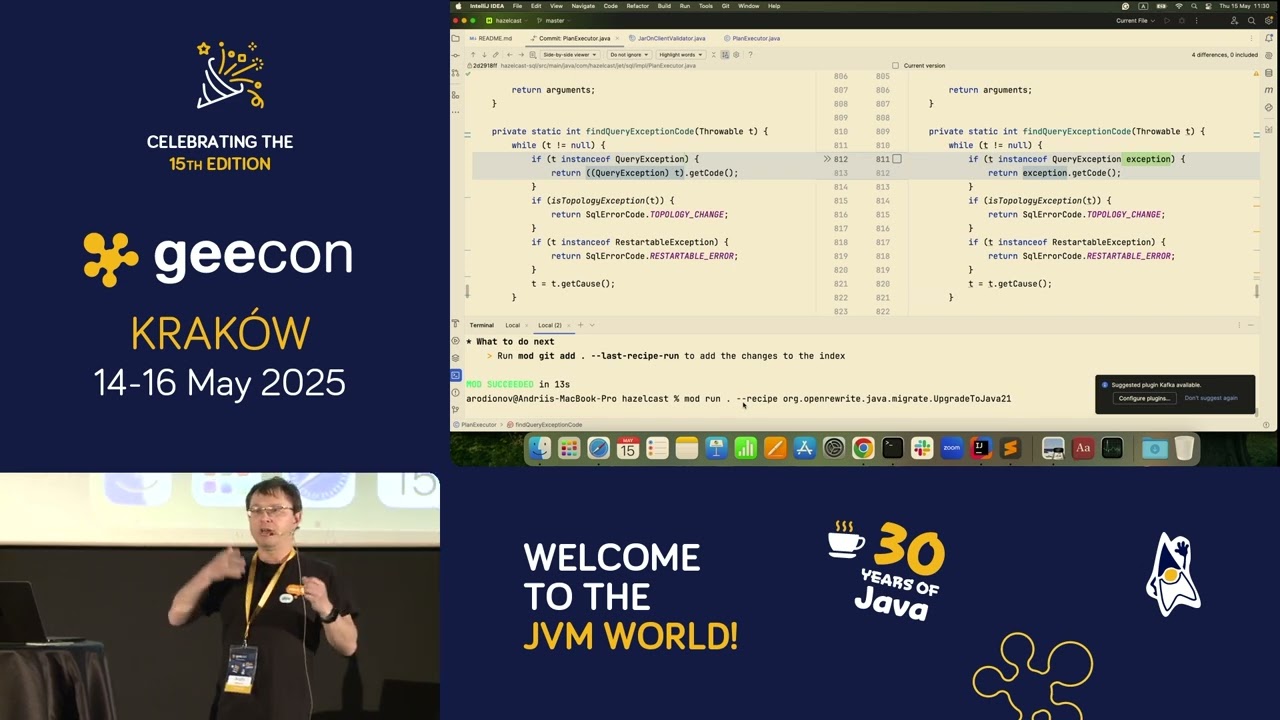Open Do not ignore dropdown

click(x=628, y=55)
